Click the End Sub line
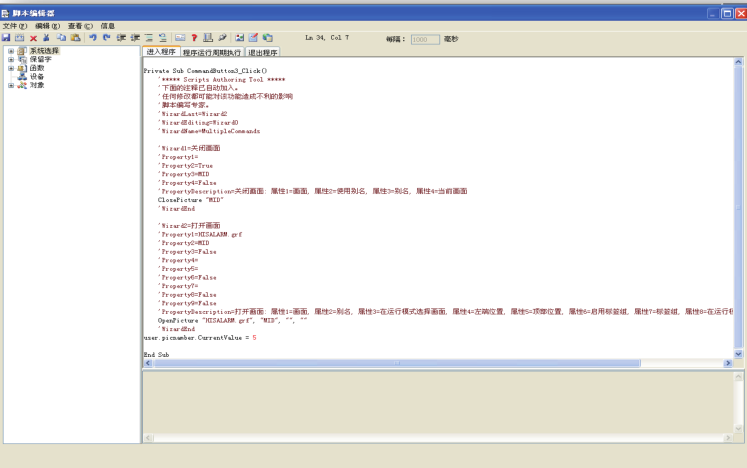Viewport: 747px width, 468px height. (x=156, y=355)
